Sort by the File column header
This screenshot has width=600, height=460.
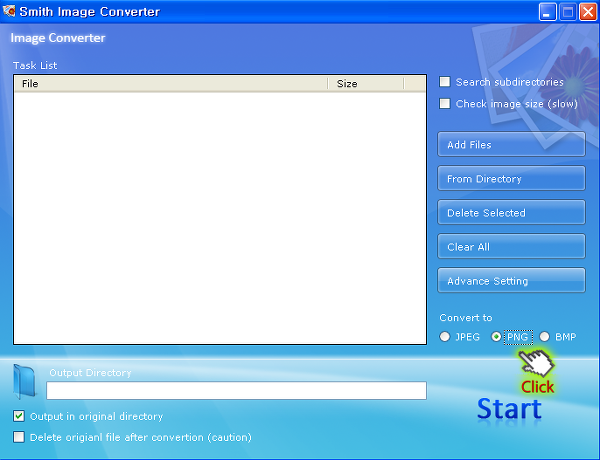[x=171, y=83]
